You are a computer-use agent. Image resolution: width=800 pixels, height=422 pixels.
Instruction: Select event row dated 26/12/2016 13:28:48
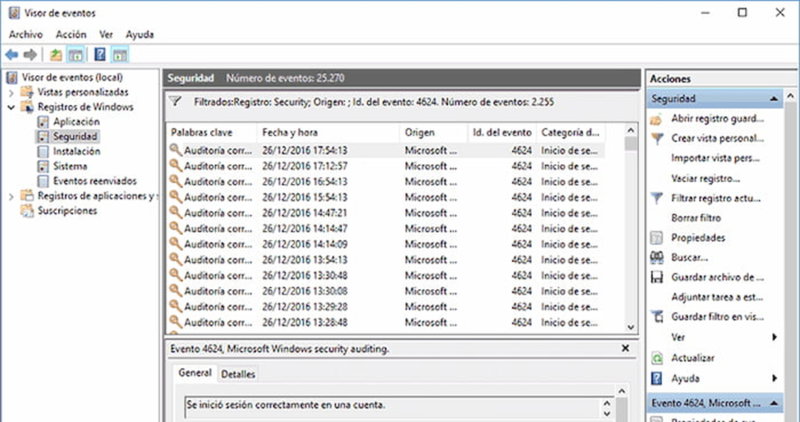tap(386, 322)
